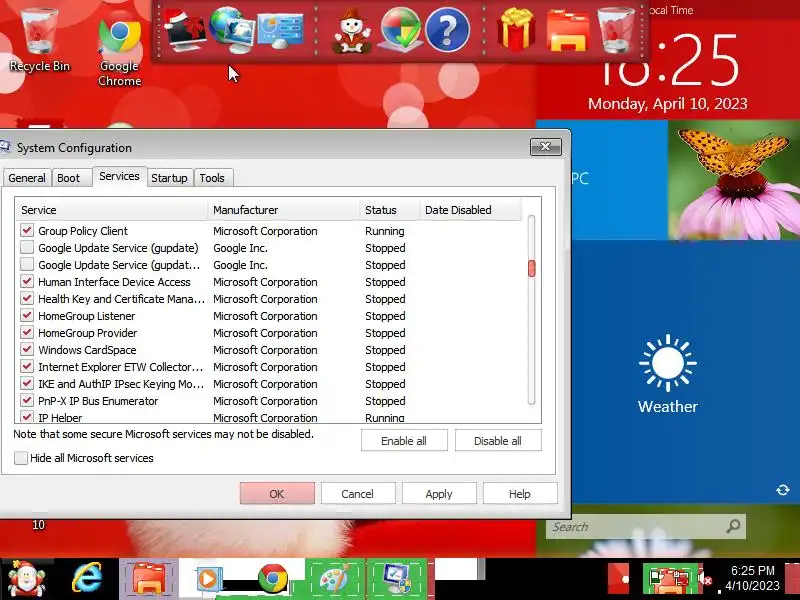Click the taskbar clock showing 6:25 PM
The height and width of the screenshot is (600, 800).
753,578
